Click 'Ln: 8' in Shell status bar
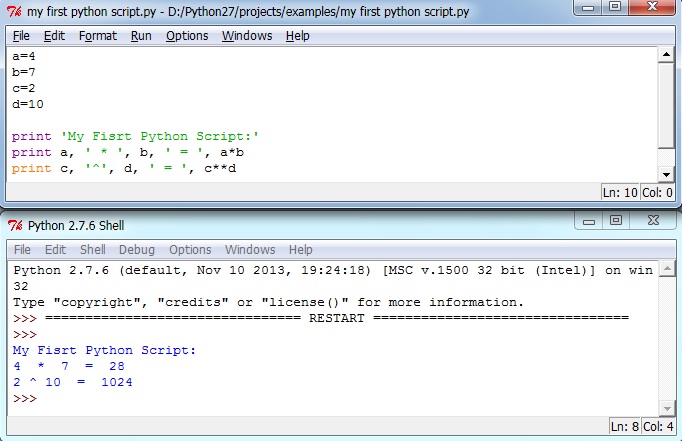The width and height of the screenshot is (682, 441). click(x=625, y=426)
